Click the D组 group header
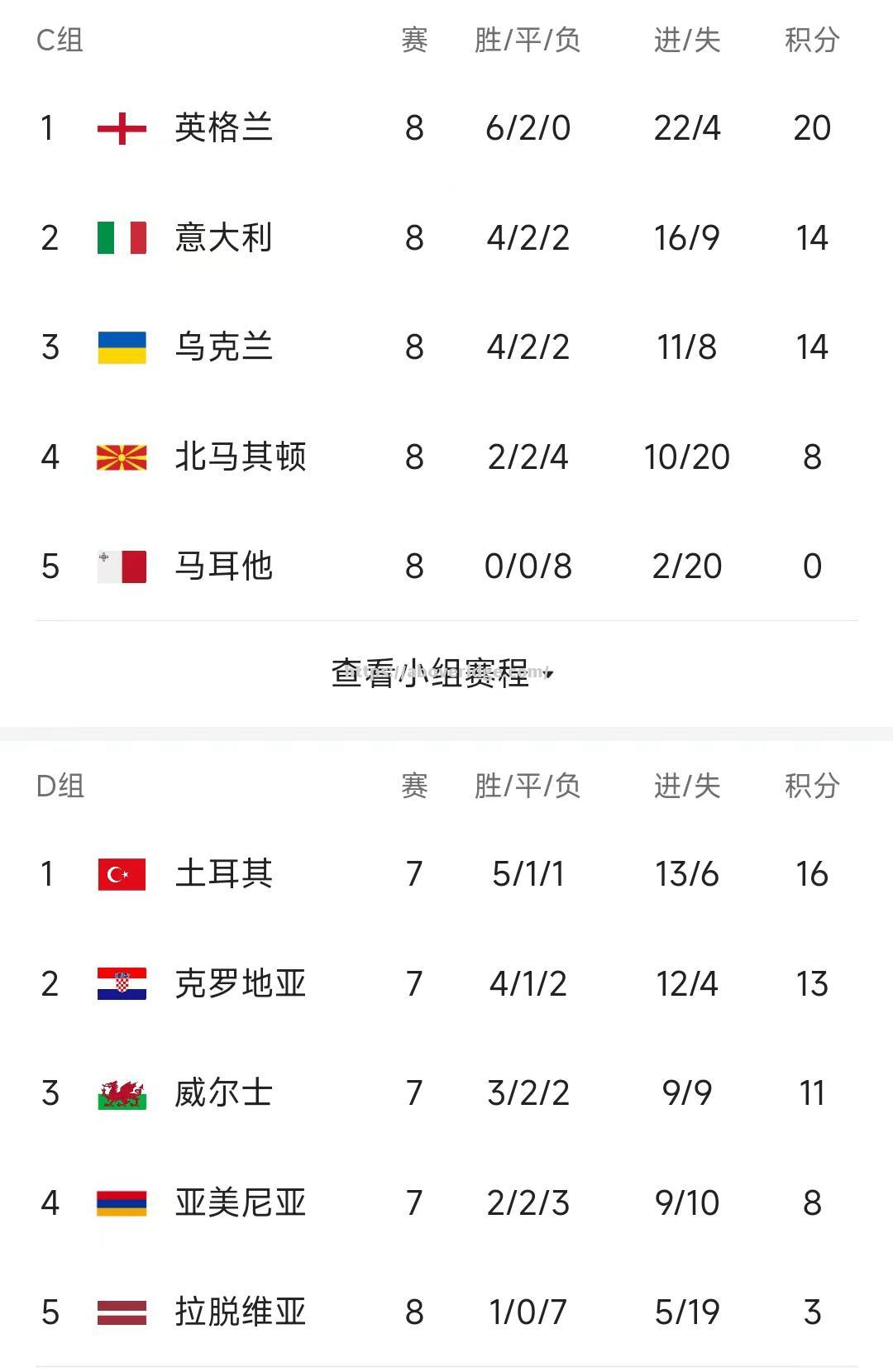The height and width of the screenshot is (1372, 893). 60,786
